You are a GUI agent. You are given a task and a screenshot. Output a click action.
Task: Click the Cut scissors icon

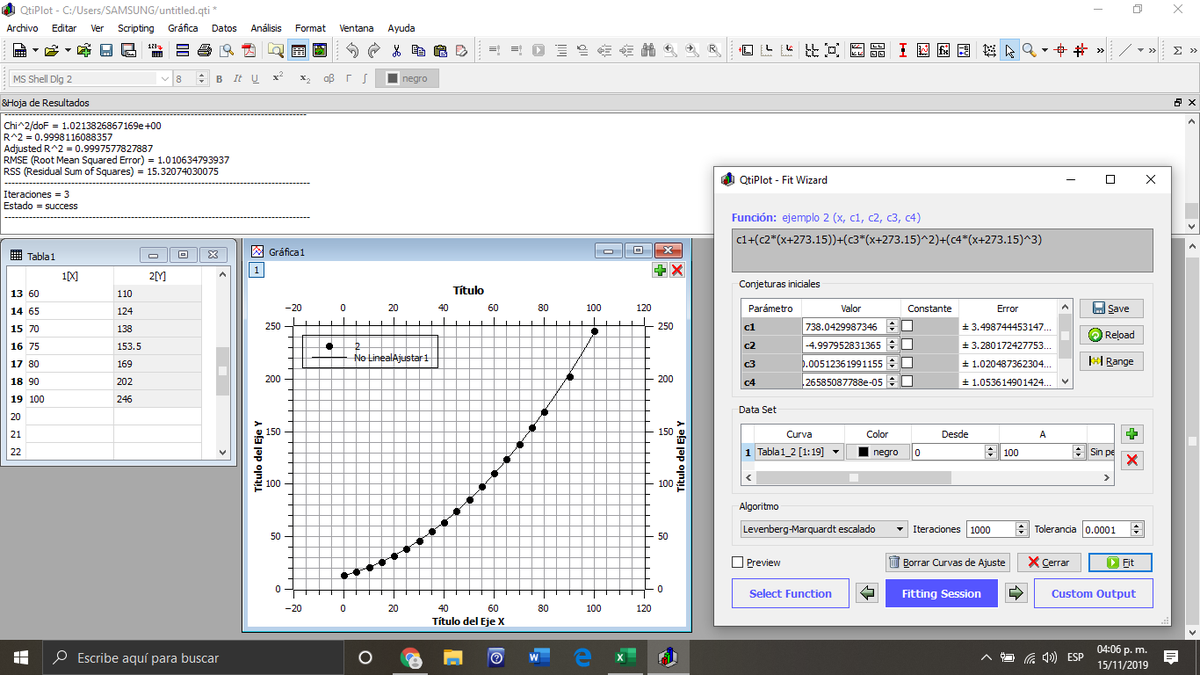(397, 50)
